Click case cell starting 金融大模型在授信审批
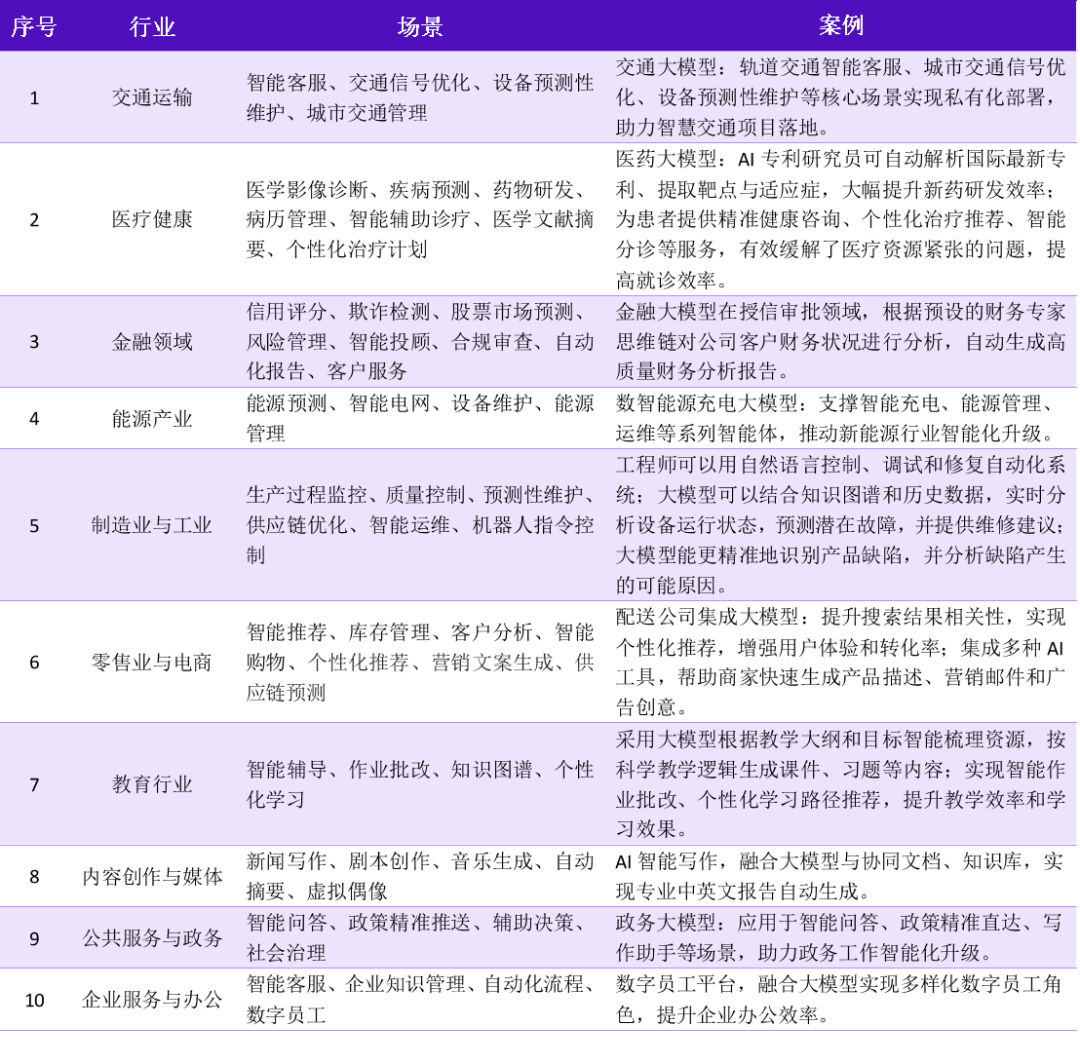Image resolution: width=1080 pixels, height=1064 pixels. pos(840,342)
